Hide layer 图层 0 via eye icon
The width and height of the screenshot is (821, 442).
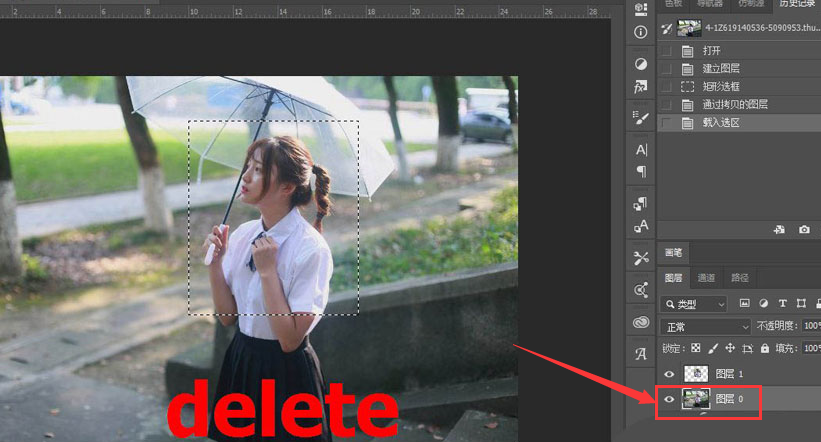[669, 399]
